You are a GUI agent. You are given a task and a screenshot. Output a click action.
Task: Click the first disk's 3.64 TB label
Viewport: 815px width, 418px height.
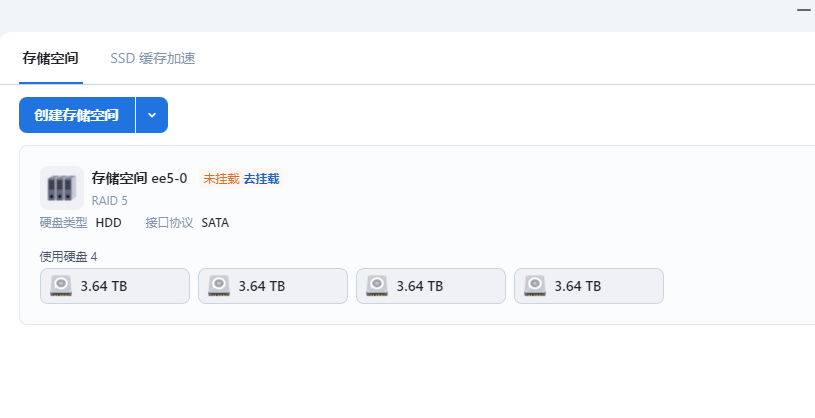tap(104, 286)
